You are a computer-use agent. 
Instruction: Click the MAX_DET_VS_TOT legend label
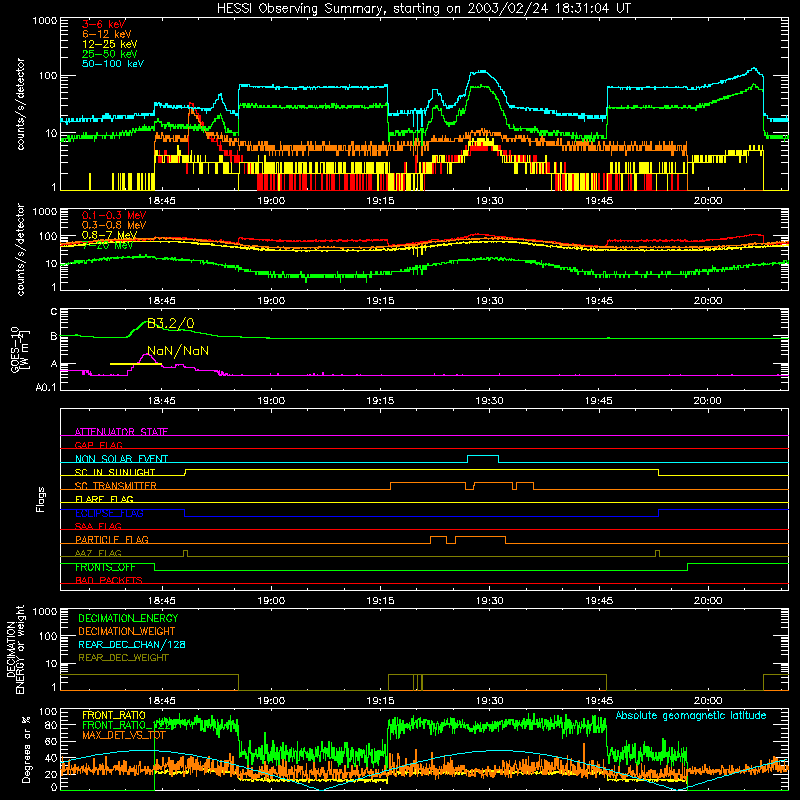(124, 735)
